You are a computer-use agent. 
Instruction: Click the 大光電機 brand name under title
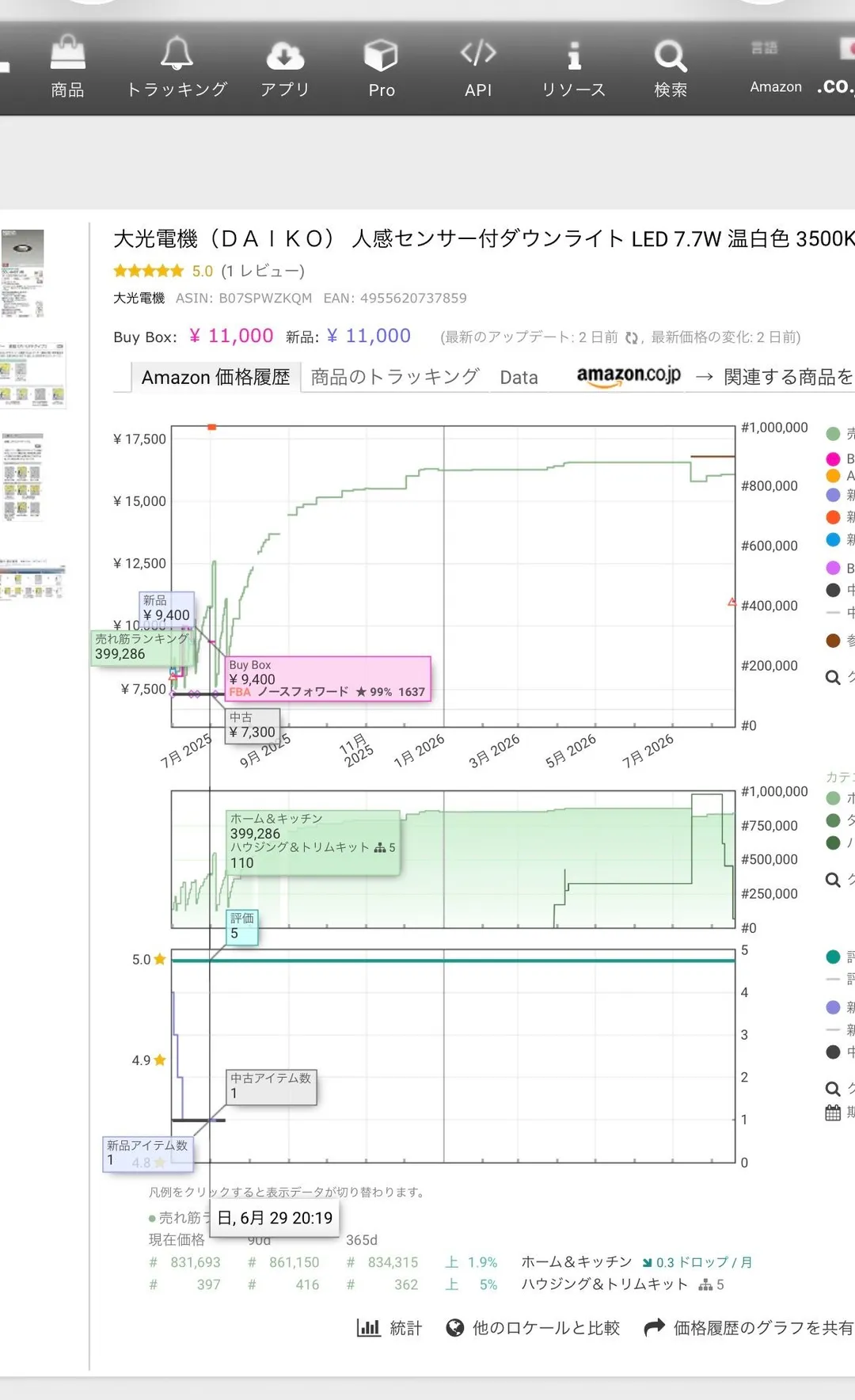point(139,299)
